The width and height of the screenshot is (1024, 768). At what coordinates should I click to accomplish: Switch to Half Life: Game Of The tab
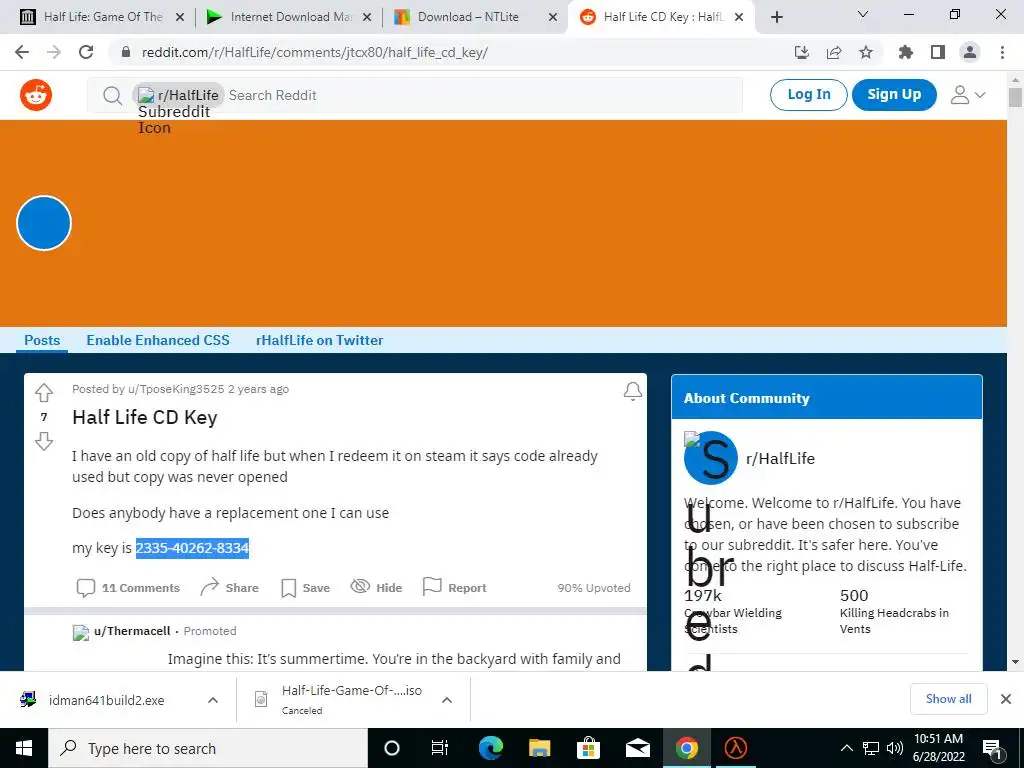[x=103, y=17]
